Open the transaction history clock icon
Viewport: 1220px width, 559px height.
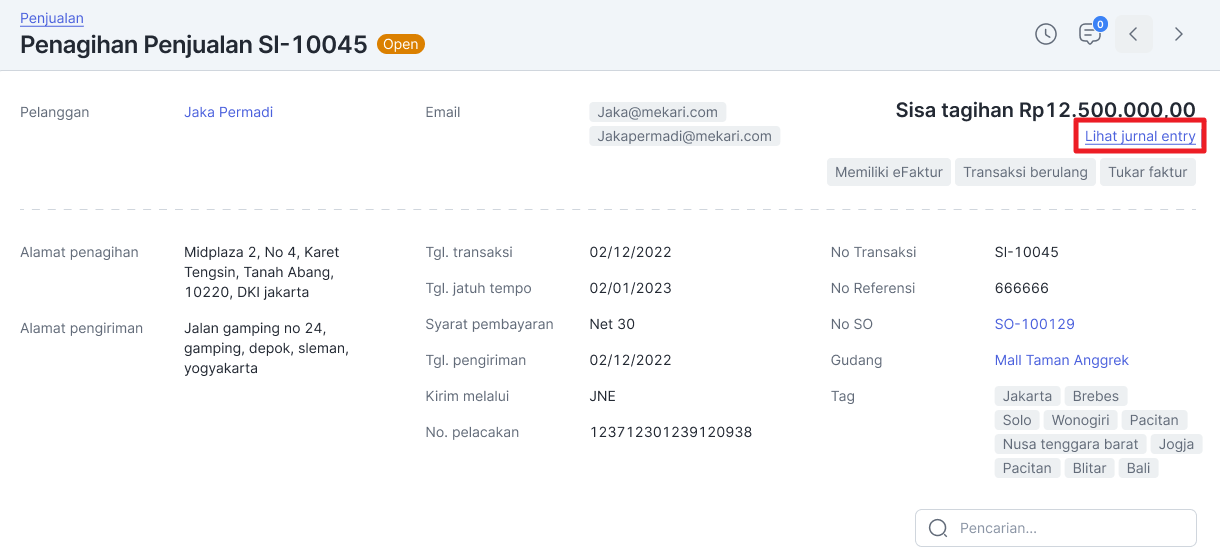point(1045,34)
